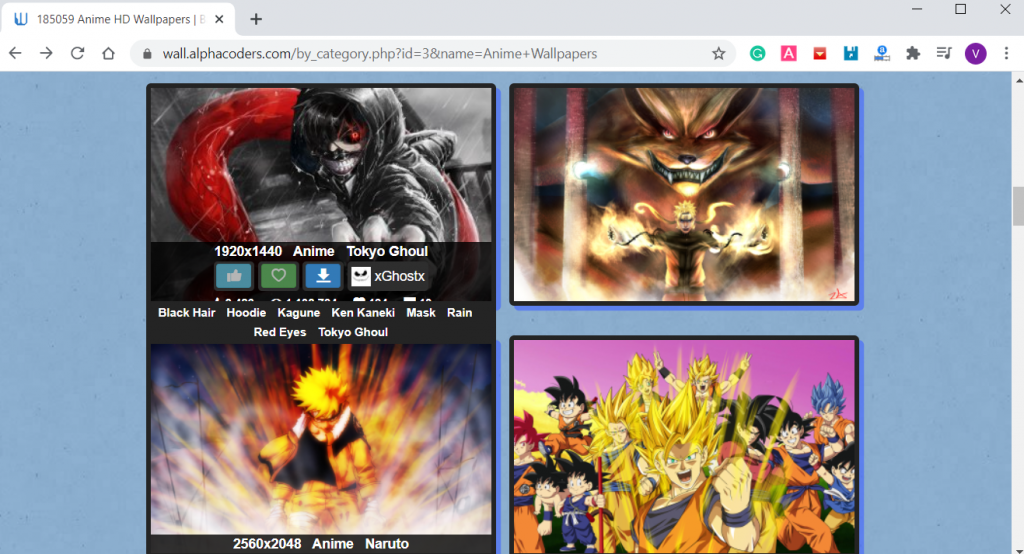Click the thumbs-up like button

[234, 276]
